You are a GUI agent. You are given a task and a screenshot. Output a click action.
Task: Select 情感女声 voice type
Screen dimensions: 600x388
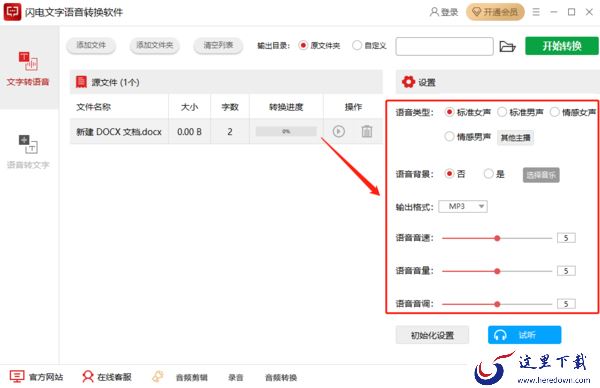point(554,112)
